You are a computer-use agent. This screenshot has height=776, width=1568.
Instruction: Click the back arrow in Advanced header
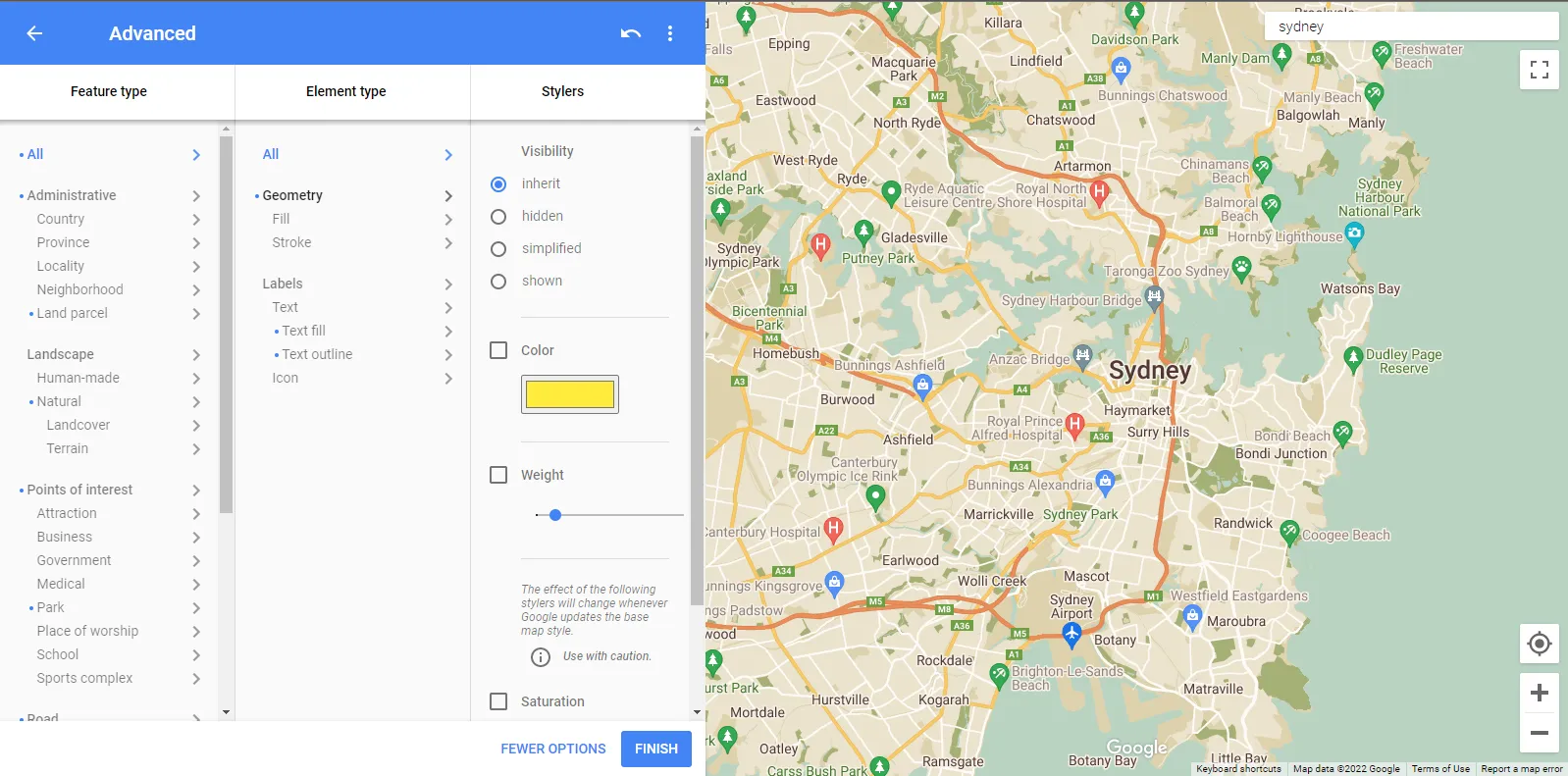[x=34, y=33]
